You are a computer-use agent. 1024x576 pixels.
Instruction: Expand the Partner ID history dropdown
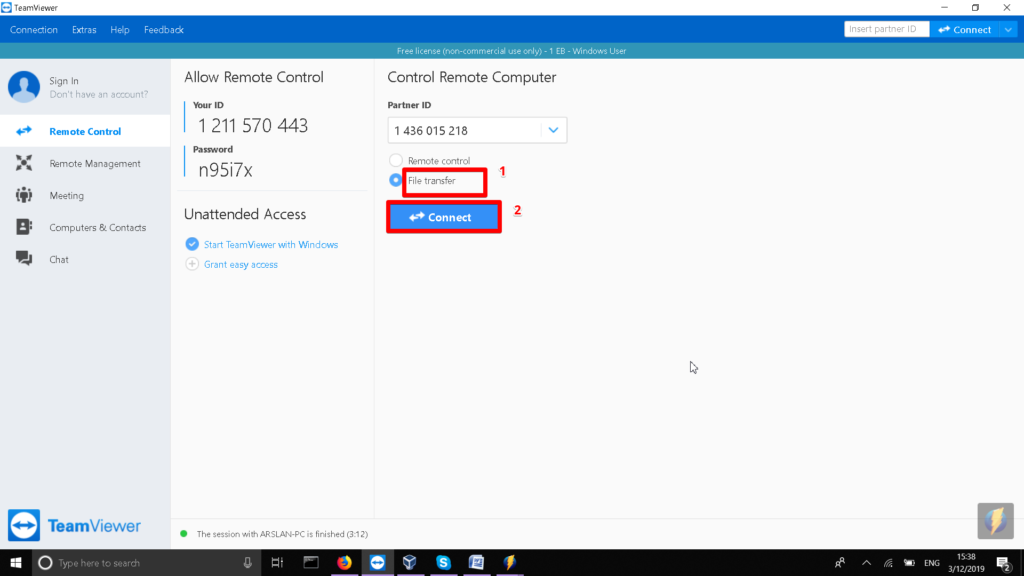(x=553, y=130)
